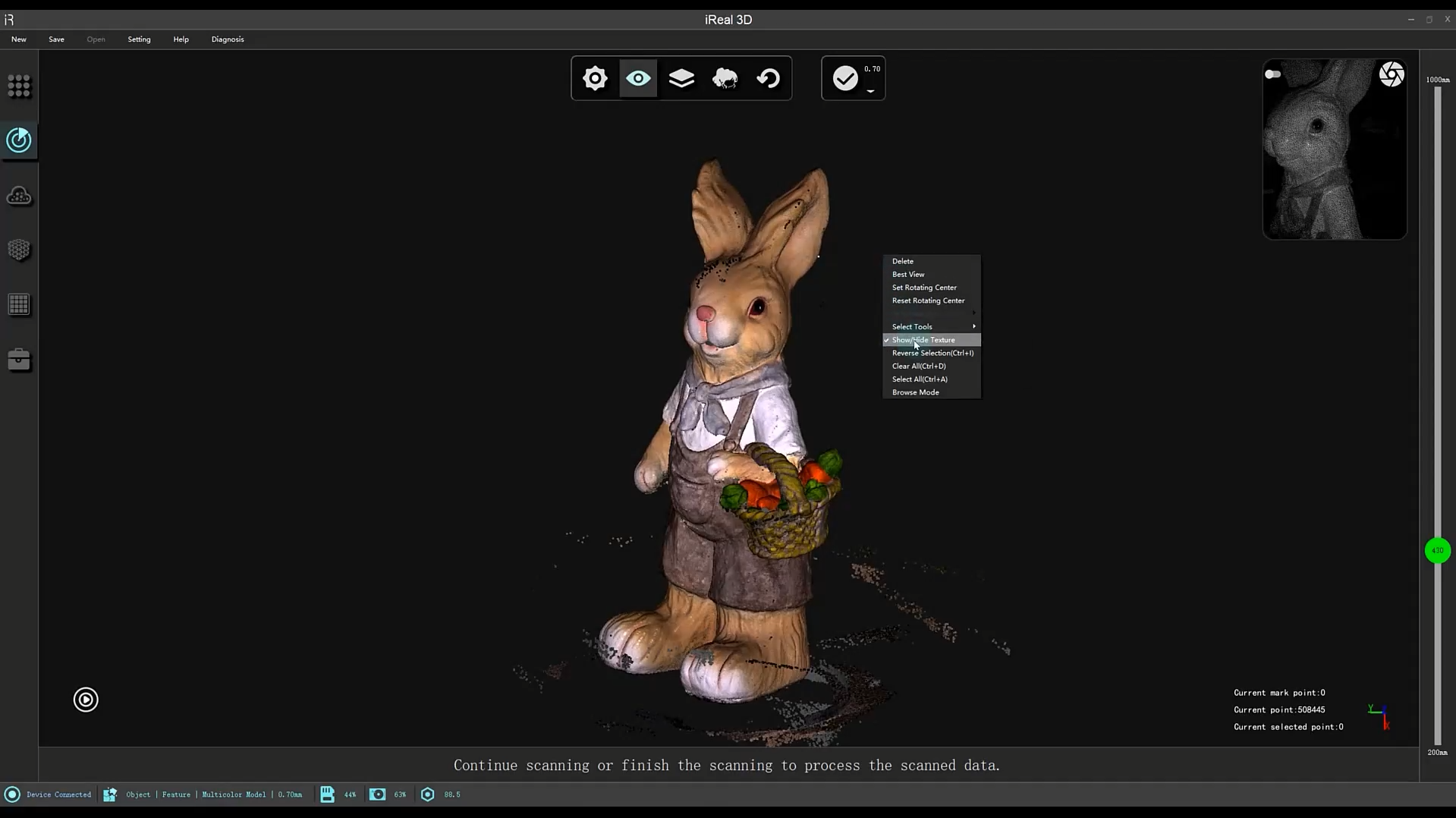The image size is (1456, 818).
Task: Toggle Show/Hide Texture in context menu
Action: coord(923,340)
